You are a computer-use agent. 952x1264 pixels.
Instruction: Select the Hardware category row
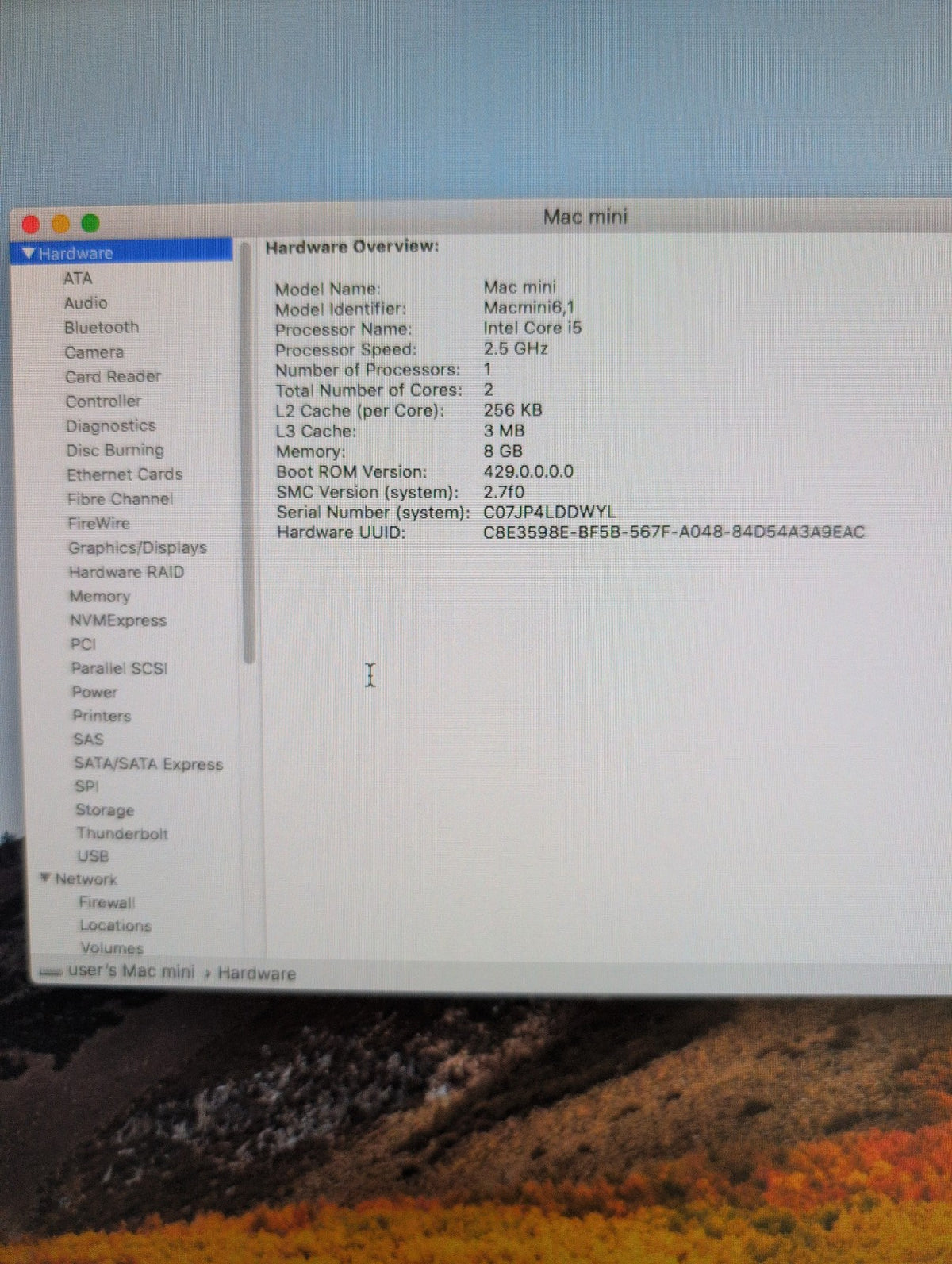[x=122, y=253]
